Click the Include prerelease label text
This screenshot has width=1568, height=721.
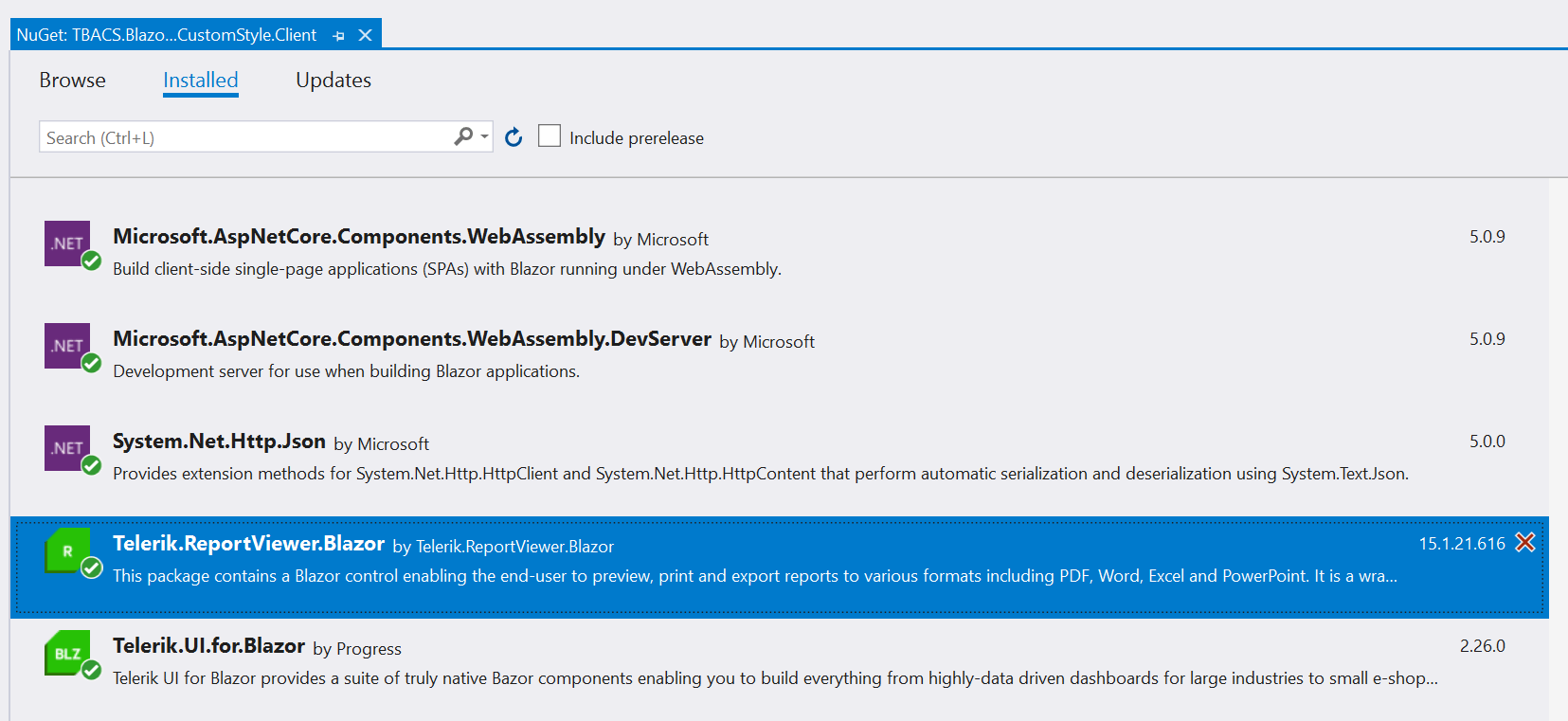click(637, 138)
